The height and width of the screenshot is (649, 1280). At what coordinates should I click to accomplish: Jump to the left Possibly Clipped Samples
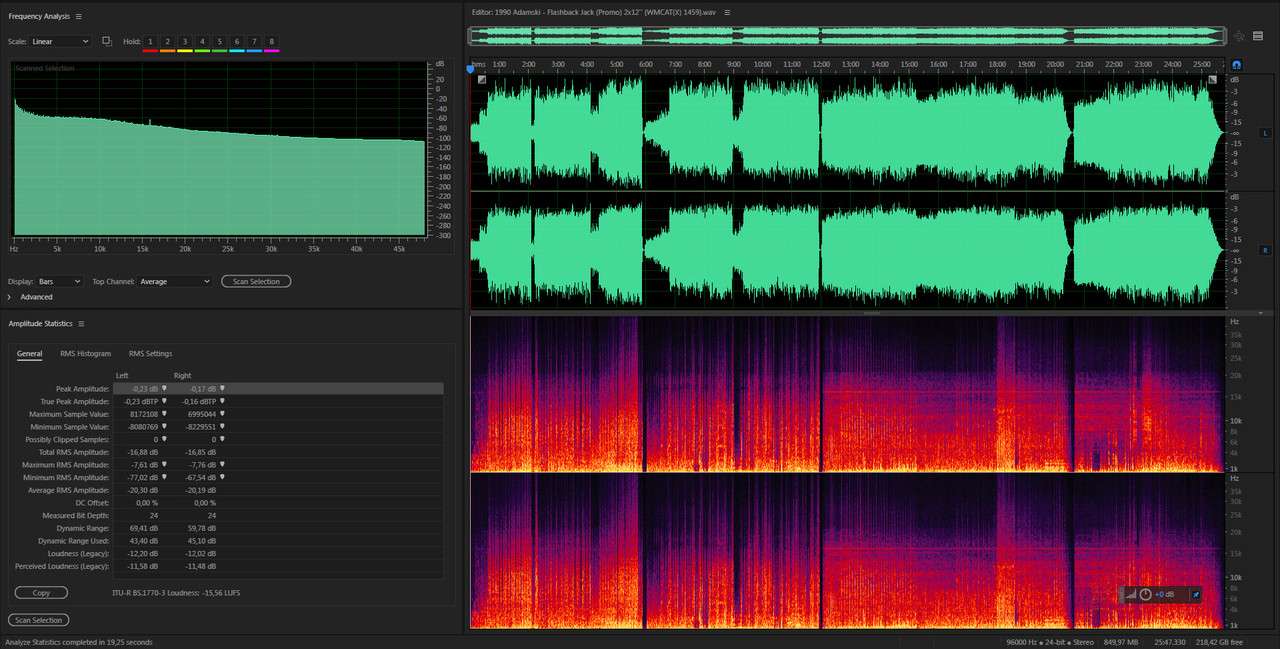[164, 439]
